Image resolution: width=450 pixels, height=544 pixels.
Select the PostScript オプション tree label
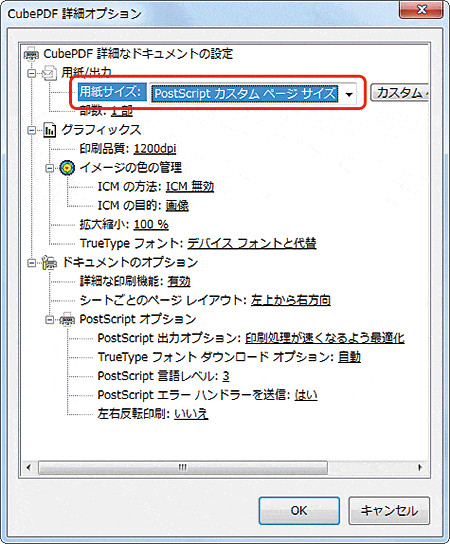point(138,319)
